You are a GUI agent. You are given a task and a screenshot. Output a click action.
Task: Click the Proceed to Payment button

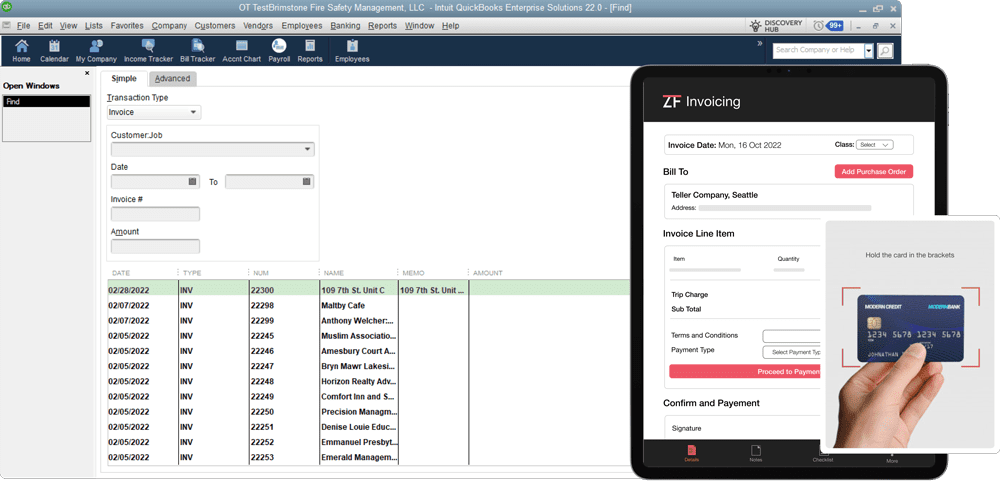click(x=745, y=371)
